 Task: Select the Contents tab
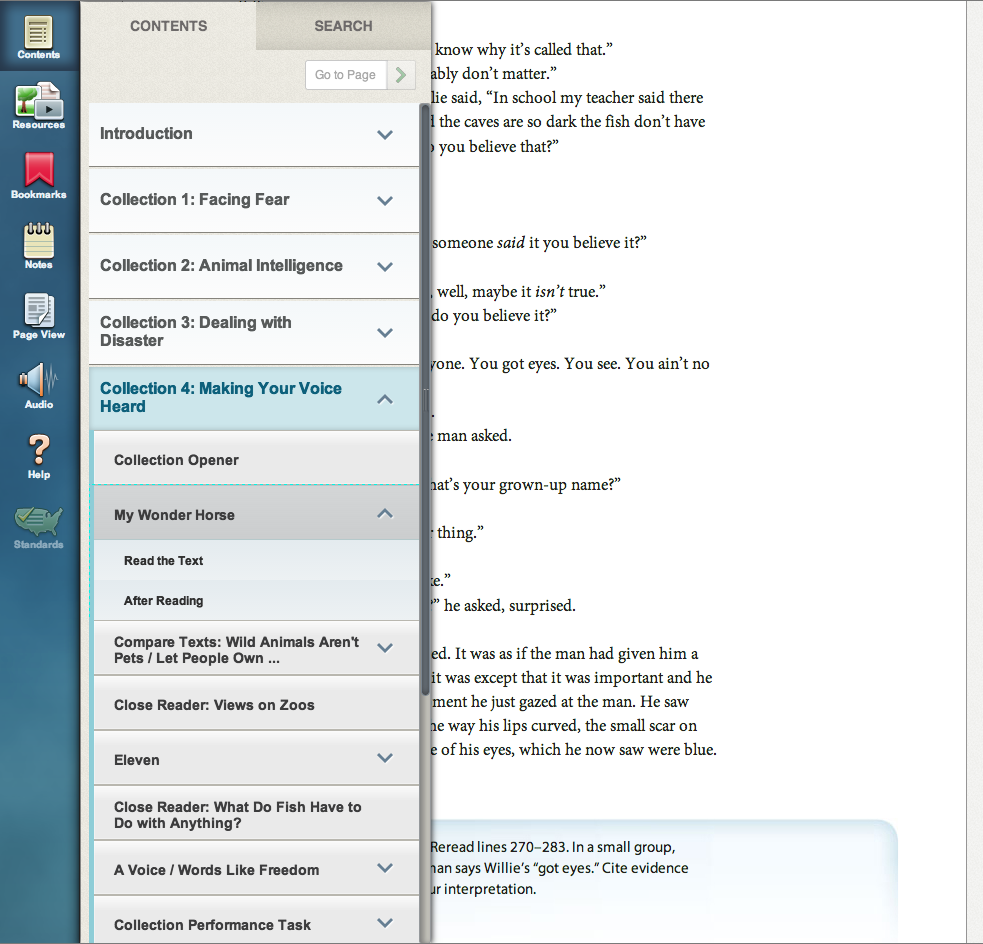[168, 26]
